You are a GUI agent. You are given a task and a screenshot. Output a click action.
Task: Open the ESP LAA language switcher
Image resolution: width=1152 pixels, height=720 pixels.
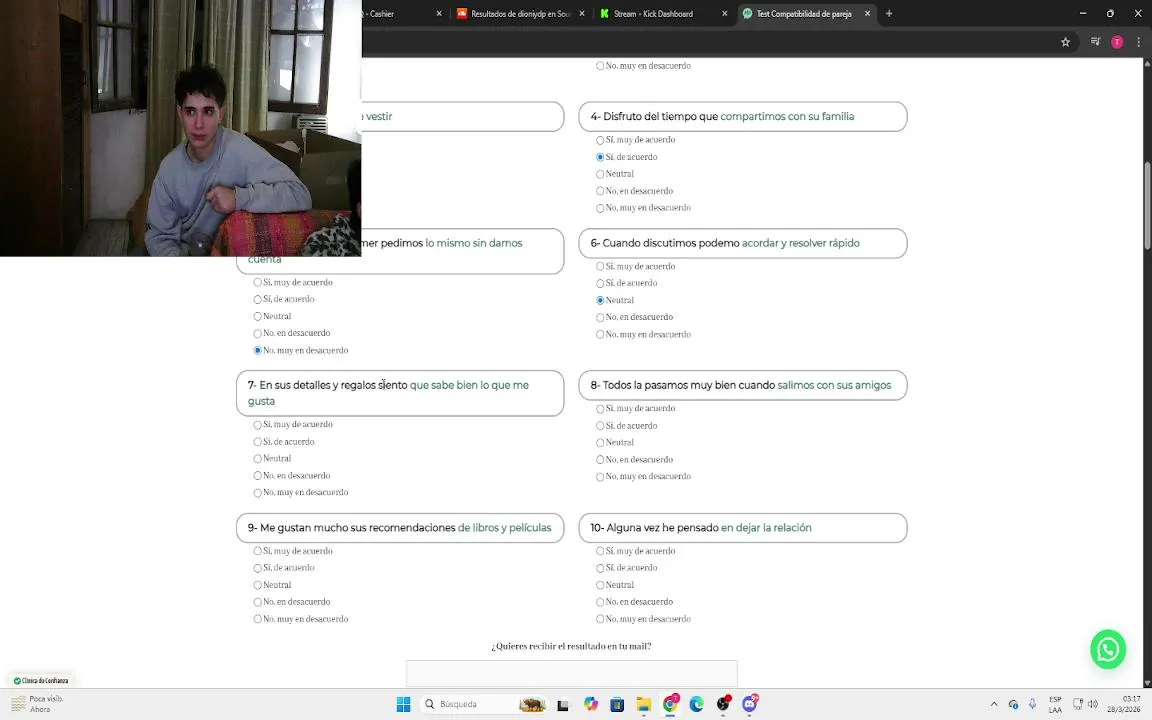coord(1055,704)
